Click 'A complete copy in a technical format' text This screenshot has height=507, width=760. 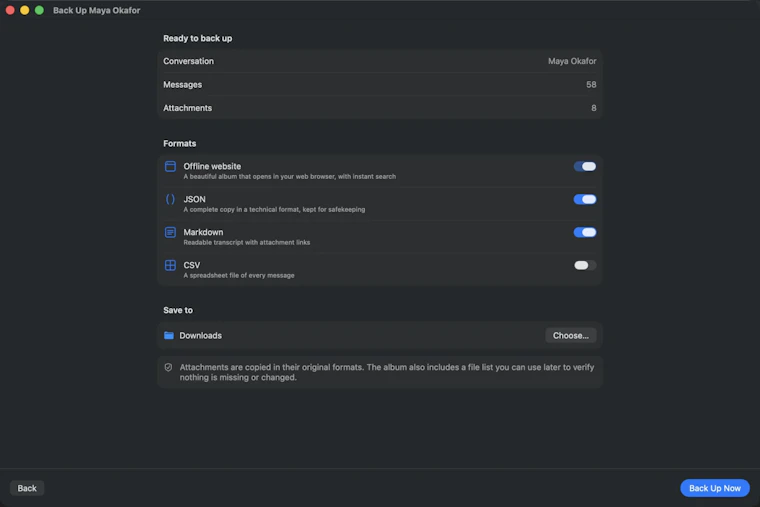pyautogui.click(x=274, y=209)
